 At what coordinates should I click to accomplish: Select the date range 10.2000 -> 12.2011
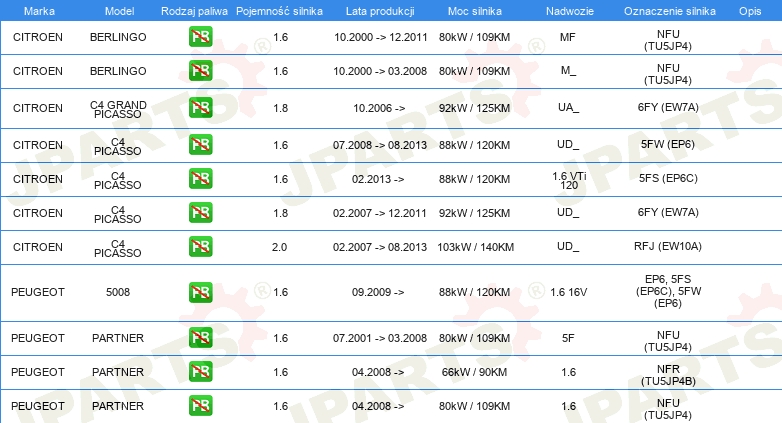coord(381,37)
